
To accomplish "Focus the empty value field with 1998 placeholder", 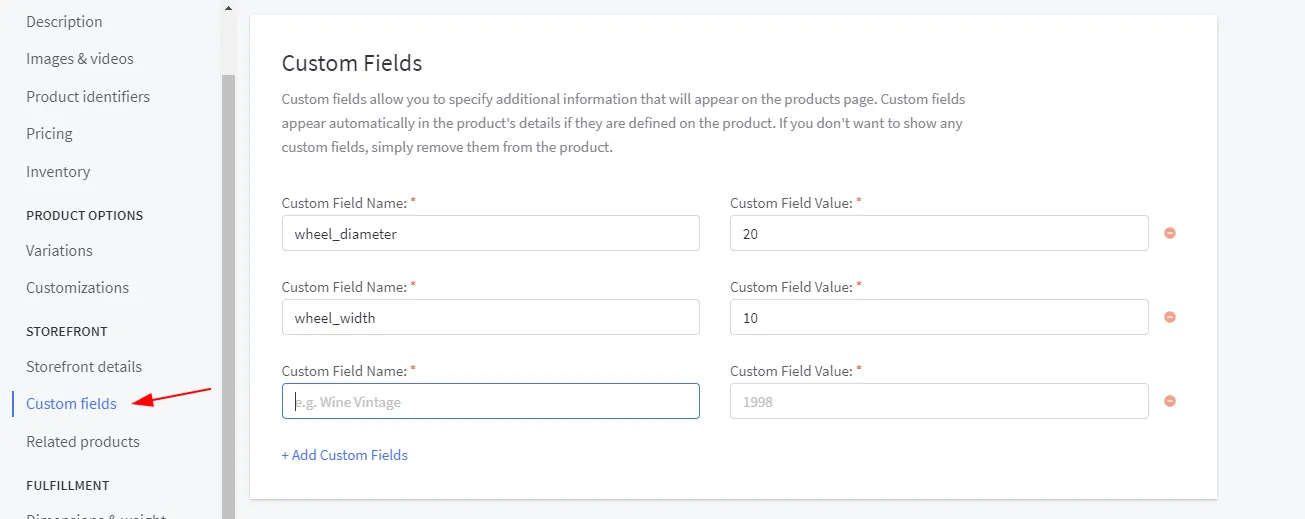I will click(x=938, y=402).
